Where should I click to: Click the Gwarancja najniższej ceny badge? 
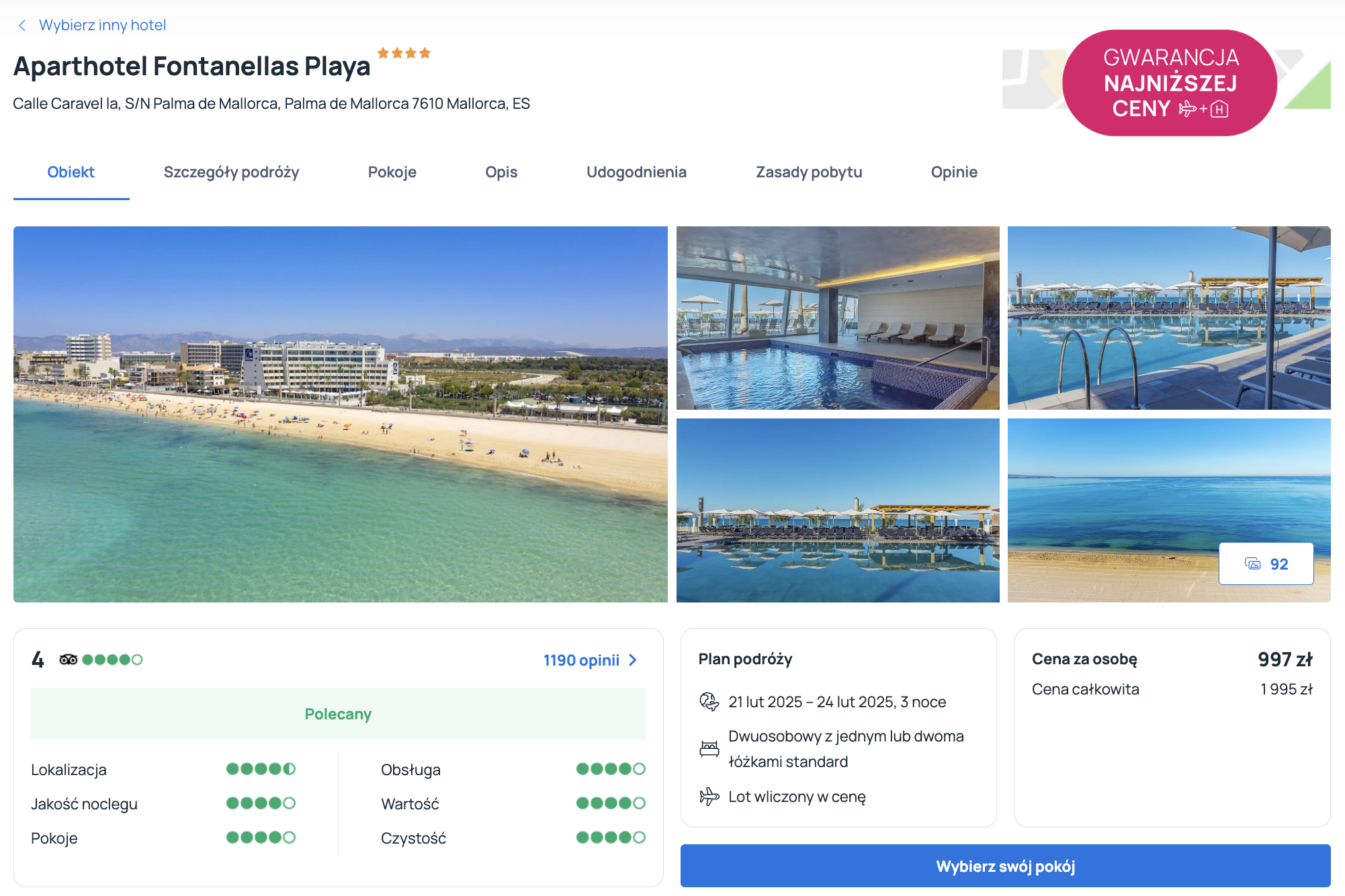click(x=1170, y=83)
